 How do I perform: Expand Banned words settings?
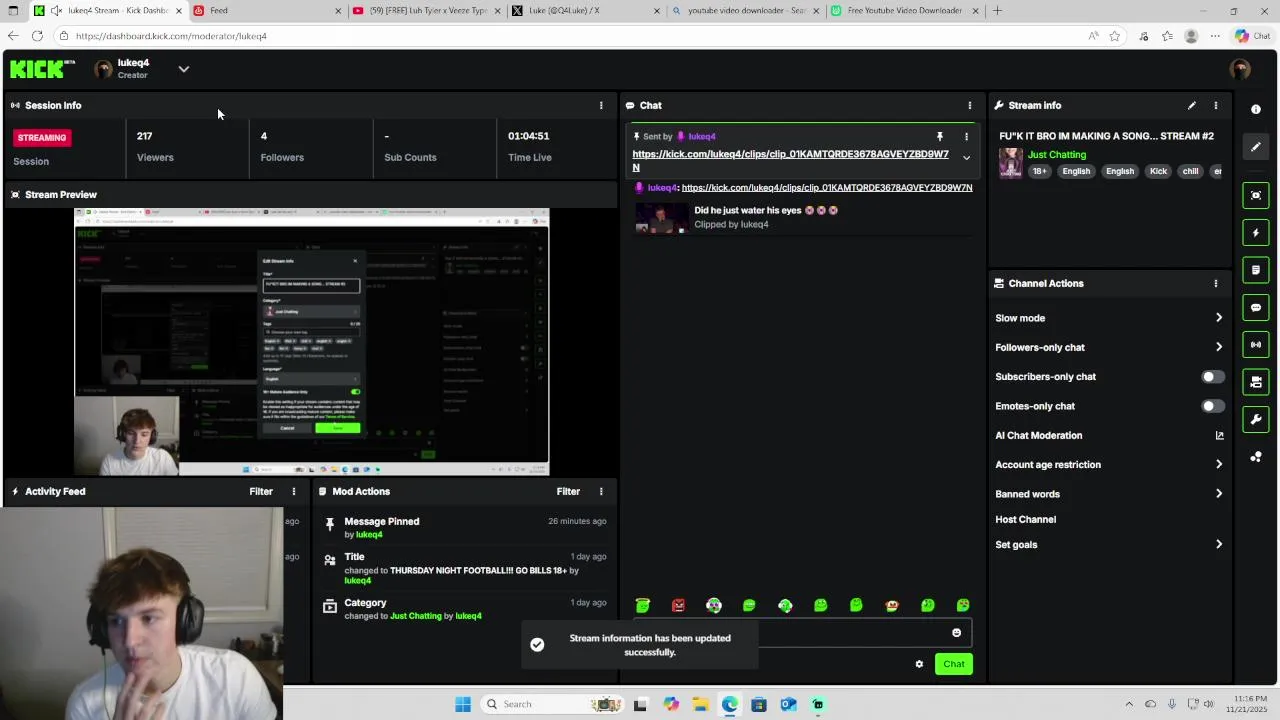pos(1109,494)
